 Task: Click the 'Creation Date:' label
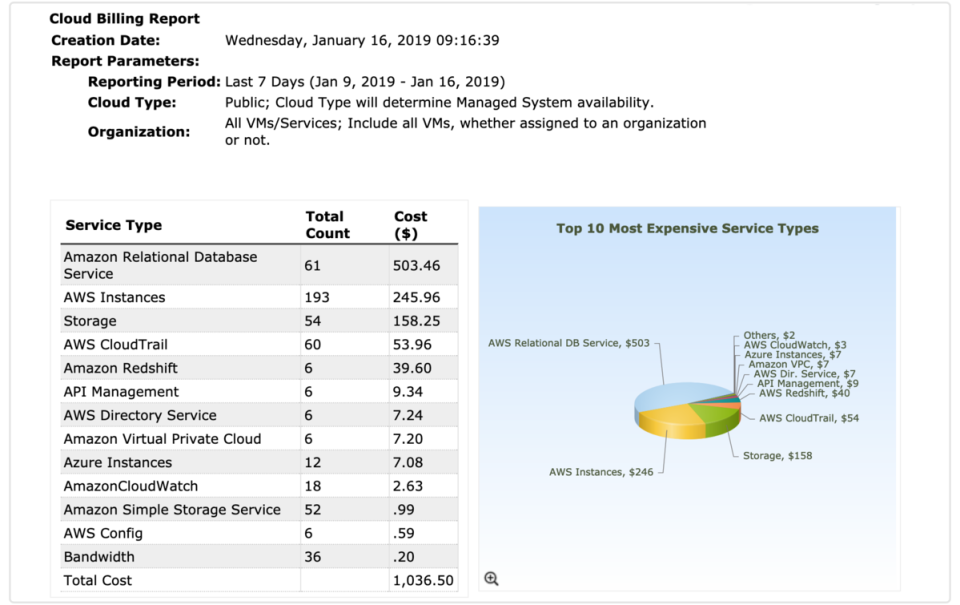(105, 40)
